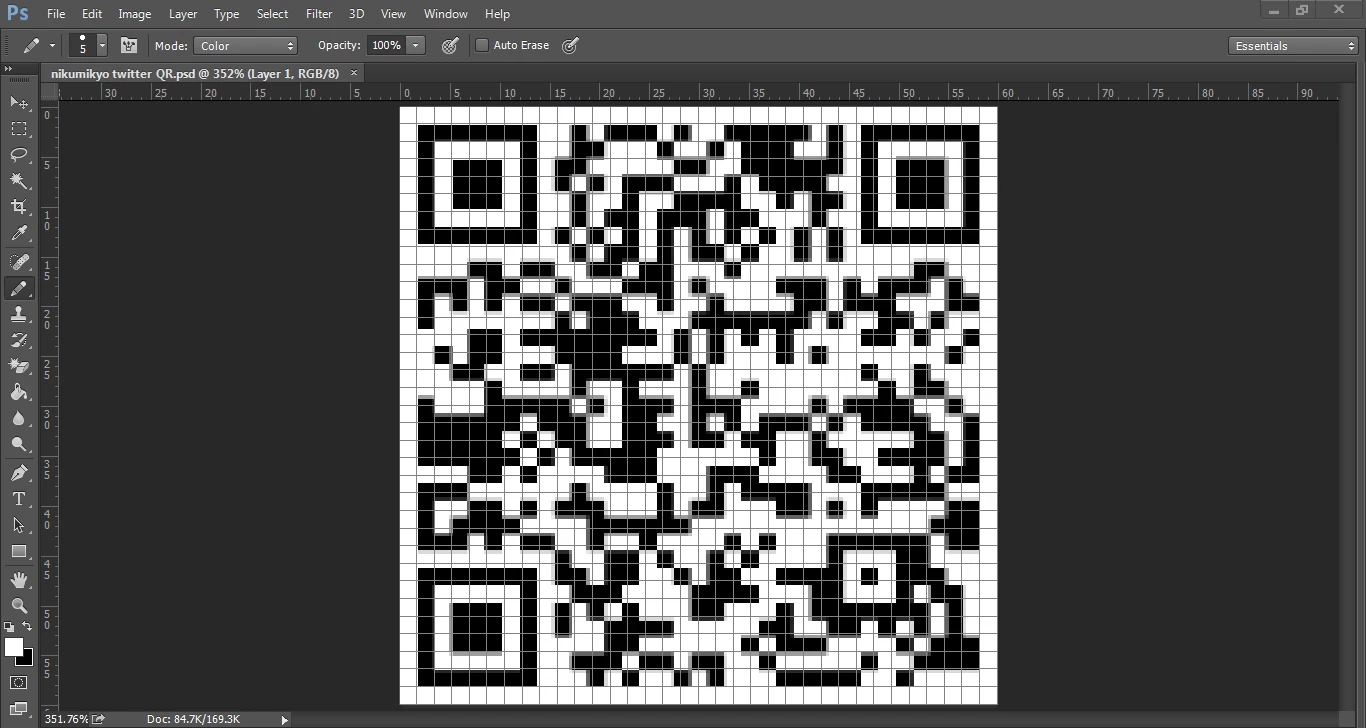The height and width of the screenshot is (728, 1366).
Task: Open the Essentials workspace dropdown
Action: coord(1293,46)
